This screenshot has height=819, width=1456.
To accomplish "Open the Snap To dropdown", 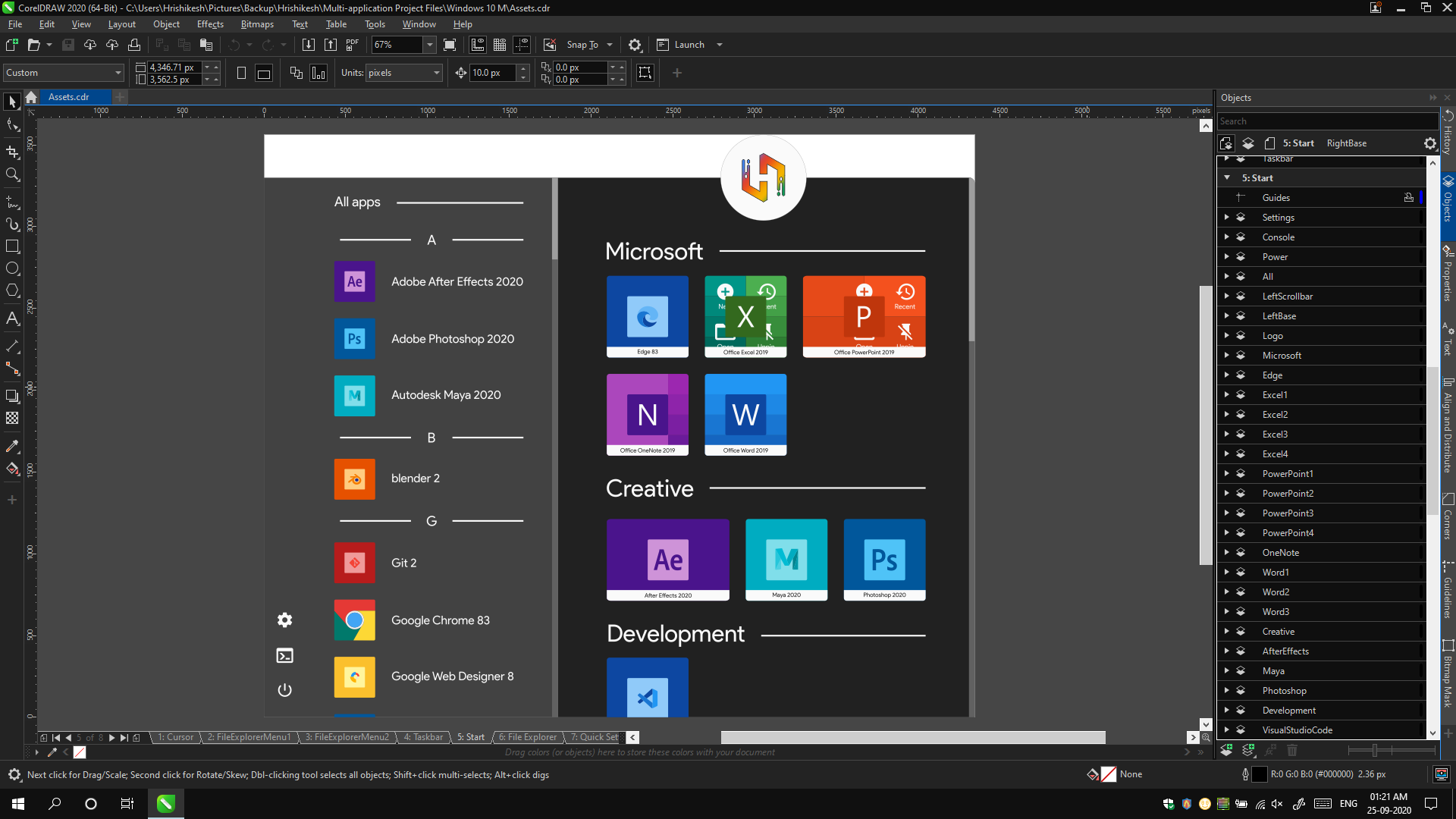I will coord(610,45).
